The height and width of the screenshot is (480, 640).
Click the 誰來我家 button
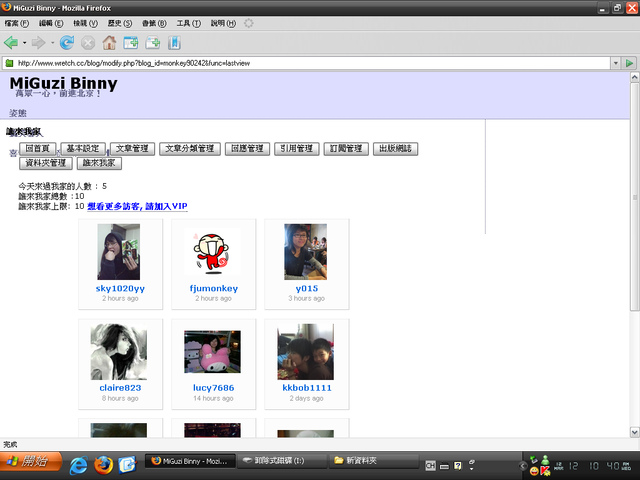[99, 163]
